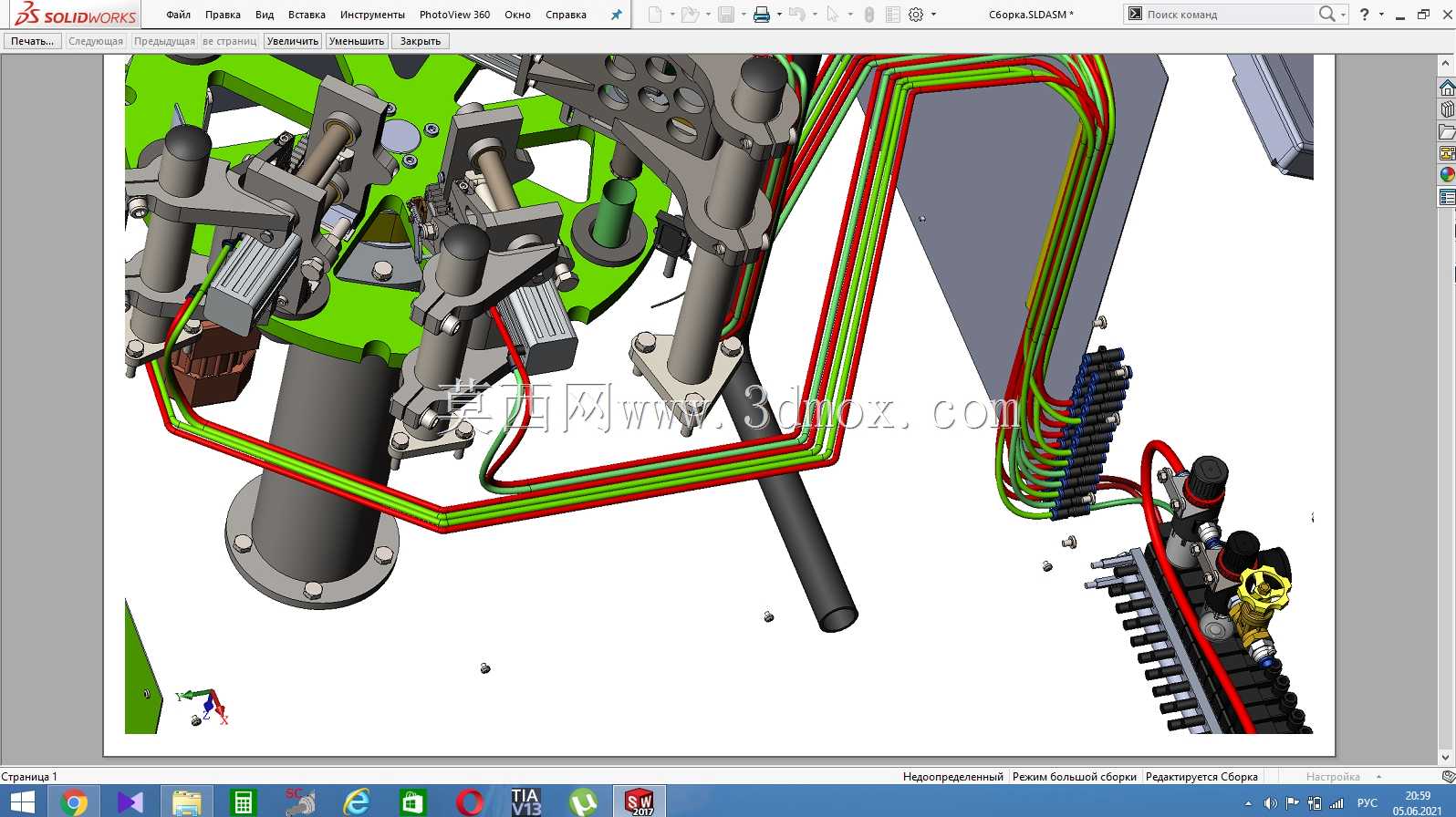Expand the Undo dropdown arrow
The image size is (1456, 817).
coord(815,15)
